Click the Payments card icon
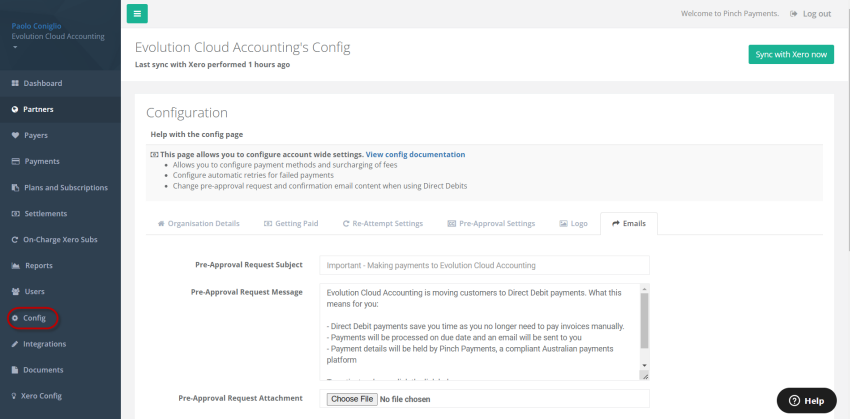This screenshot has height=419, width=850. tap(15, 162)
